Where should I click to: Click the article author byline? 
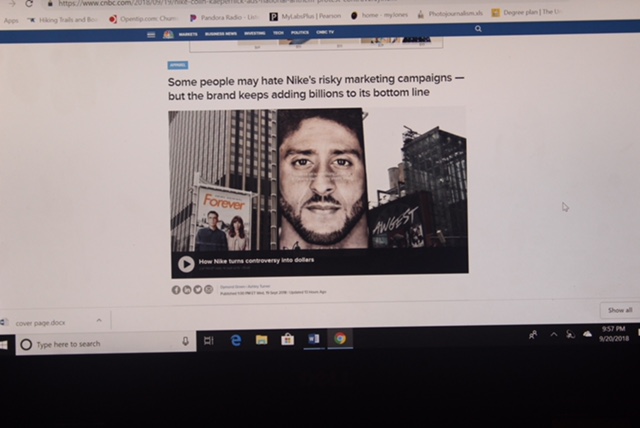point(245,287)
